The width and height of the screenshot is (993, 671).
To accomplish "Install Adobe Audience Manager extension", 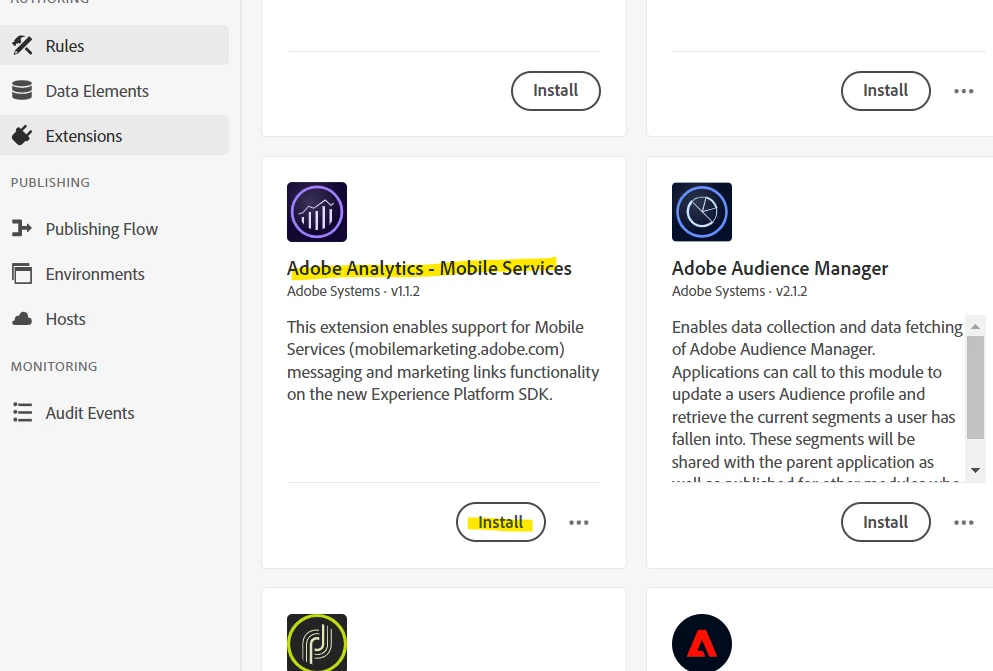I will 885,522.
